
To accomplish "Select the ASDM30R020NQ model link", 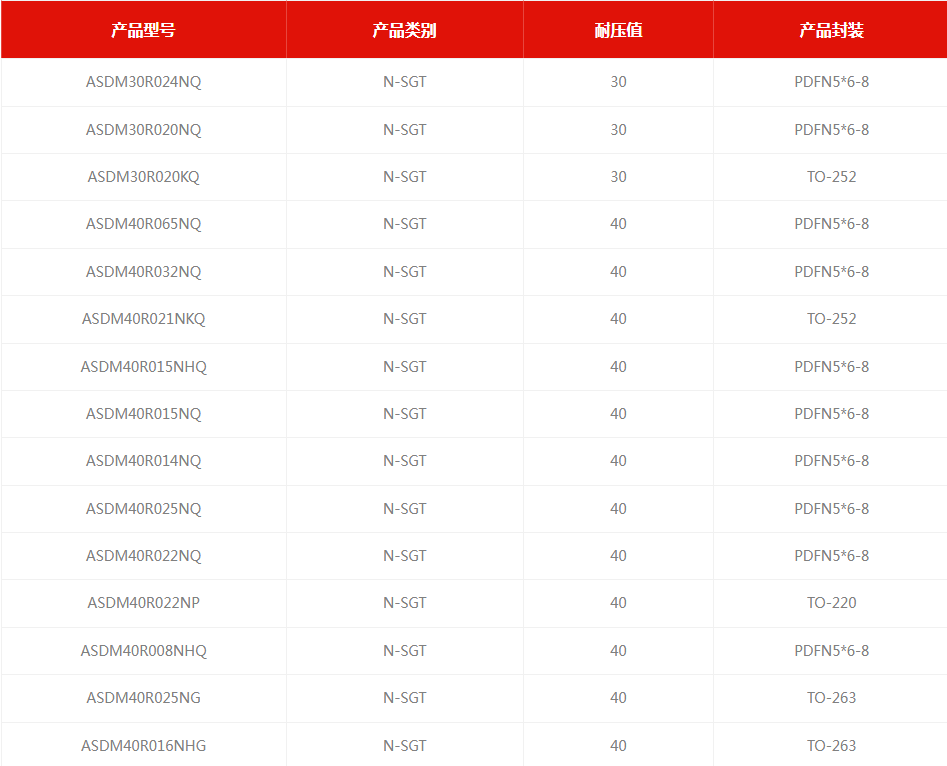I will (x=143, y=130).
